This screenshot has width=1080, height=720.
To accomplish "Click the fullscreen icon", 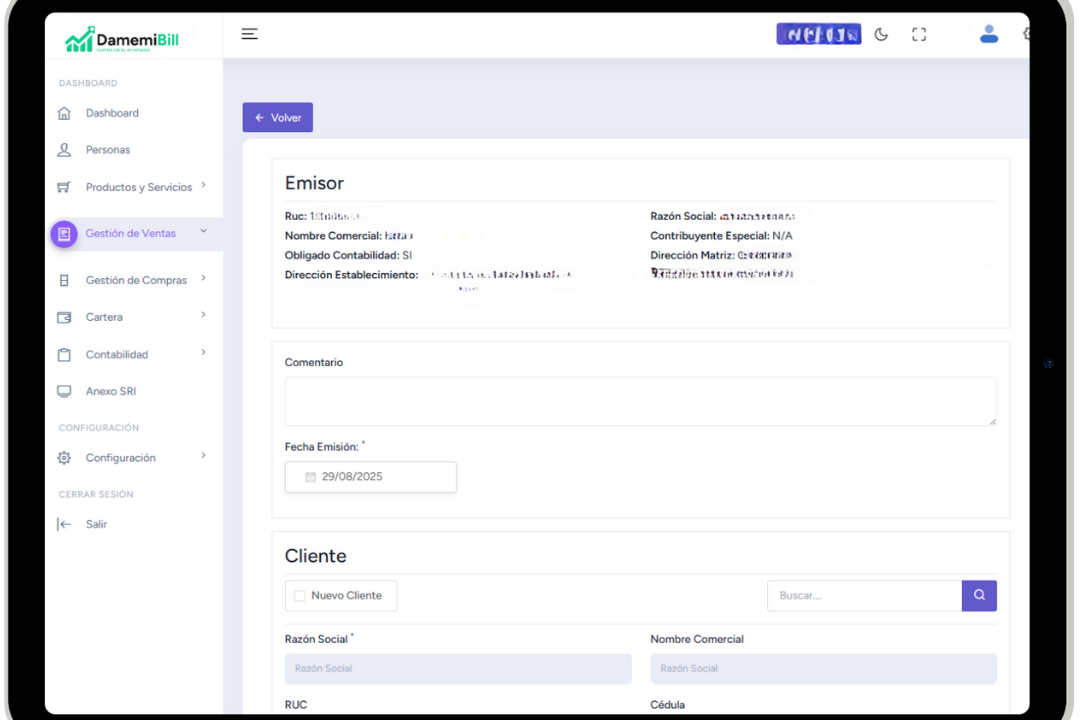I will click(x=919, y=34).
